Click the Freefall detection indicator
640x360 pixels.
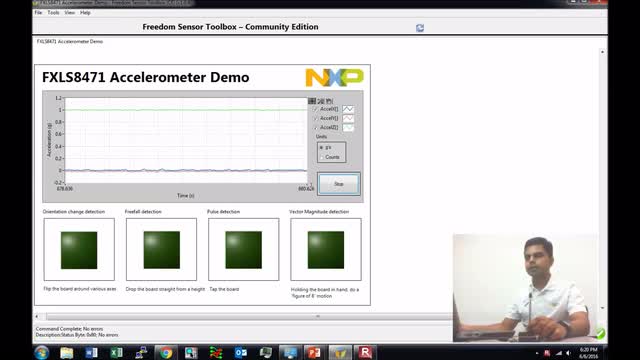[x=162, y=250]
